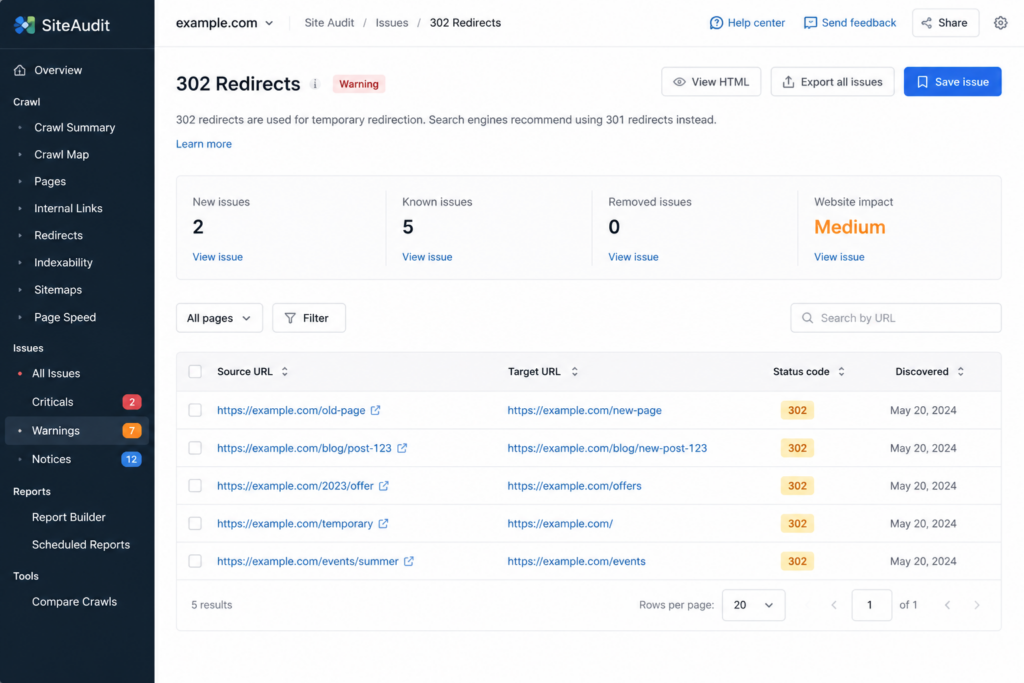Go to next page arrow in pagination
This screenshot has width=1024, height=683.
[x=977, y=605]
